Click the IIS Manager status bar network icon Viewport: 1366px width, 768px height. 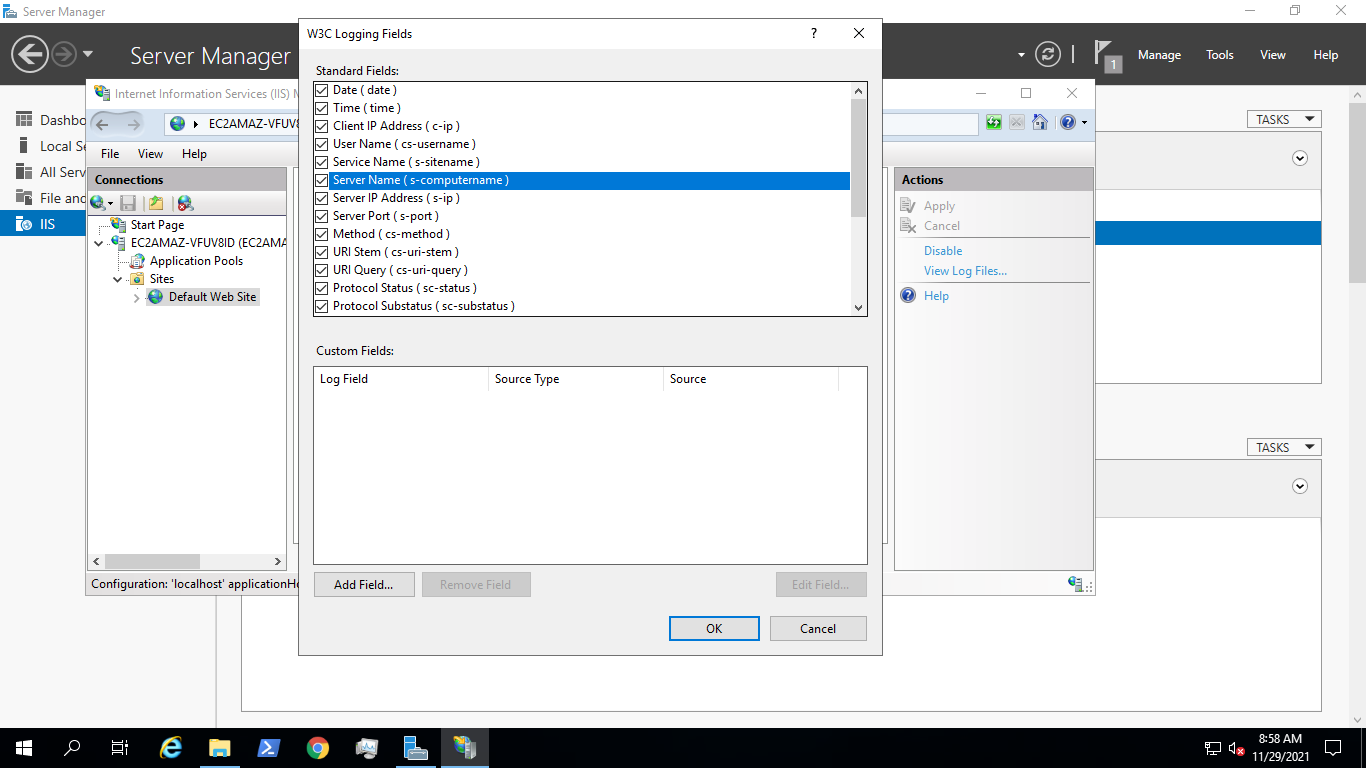(1077, 584)
